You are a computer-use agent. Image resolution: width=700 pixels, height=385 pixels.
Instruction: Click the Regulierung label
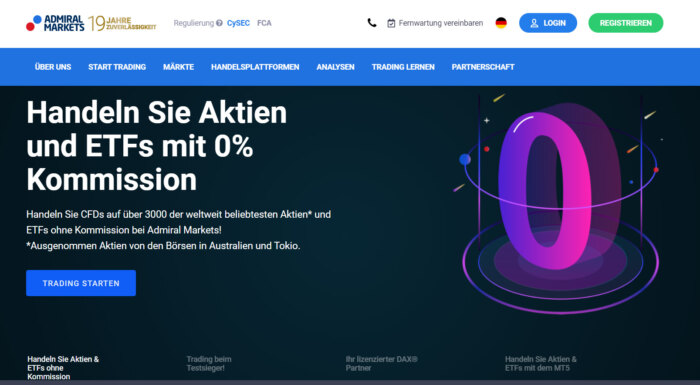pos(194,23)
